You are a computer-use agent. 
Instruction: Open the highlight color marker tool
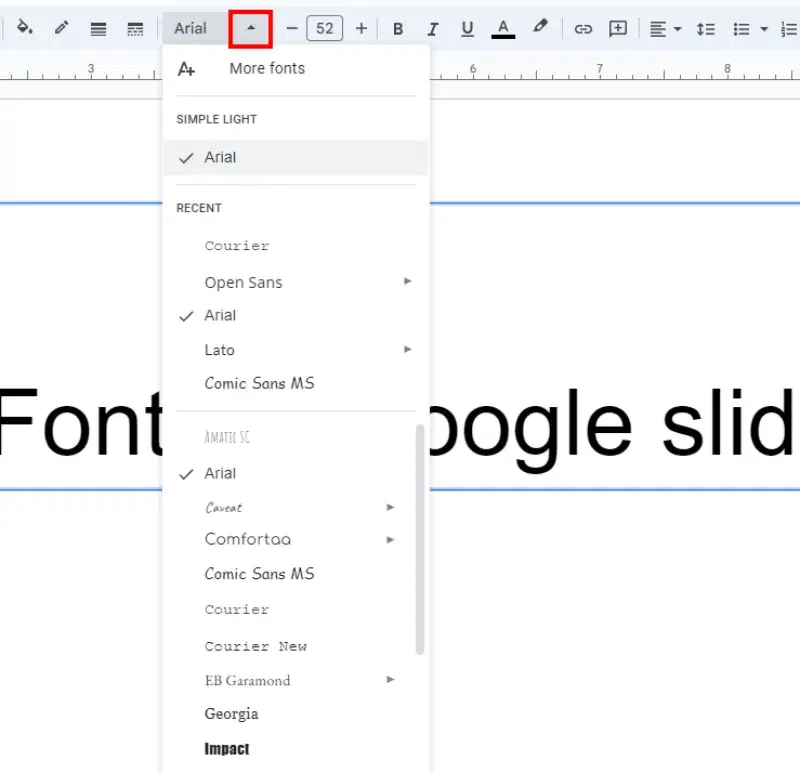[540, 27]
